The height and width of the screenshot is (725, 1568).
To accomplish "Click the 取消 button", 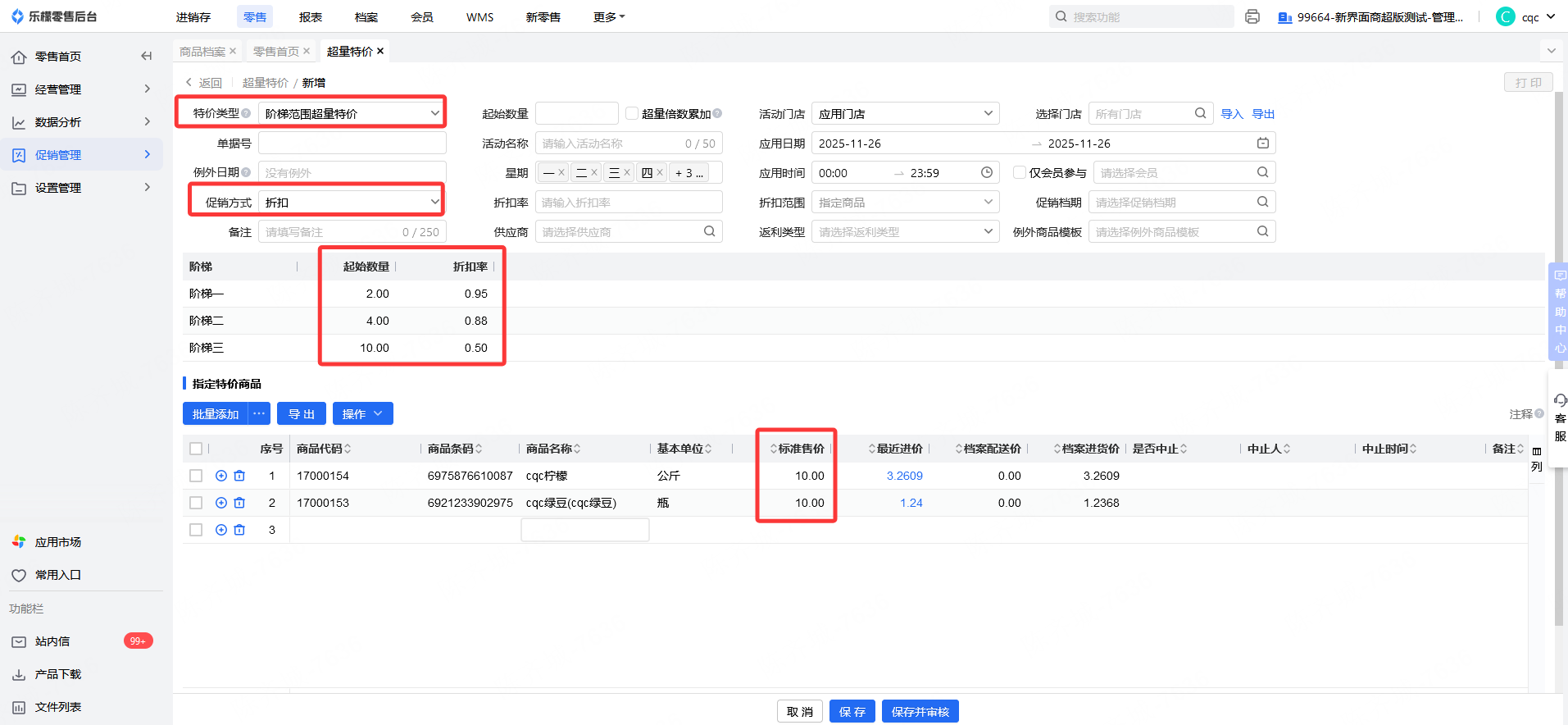I will point(800,711).
